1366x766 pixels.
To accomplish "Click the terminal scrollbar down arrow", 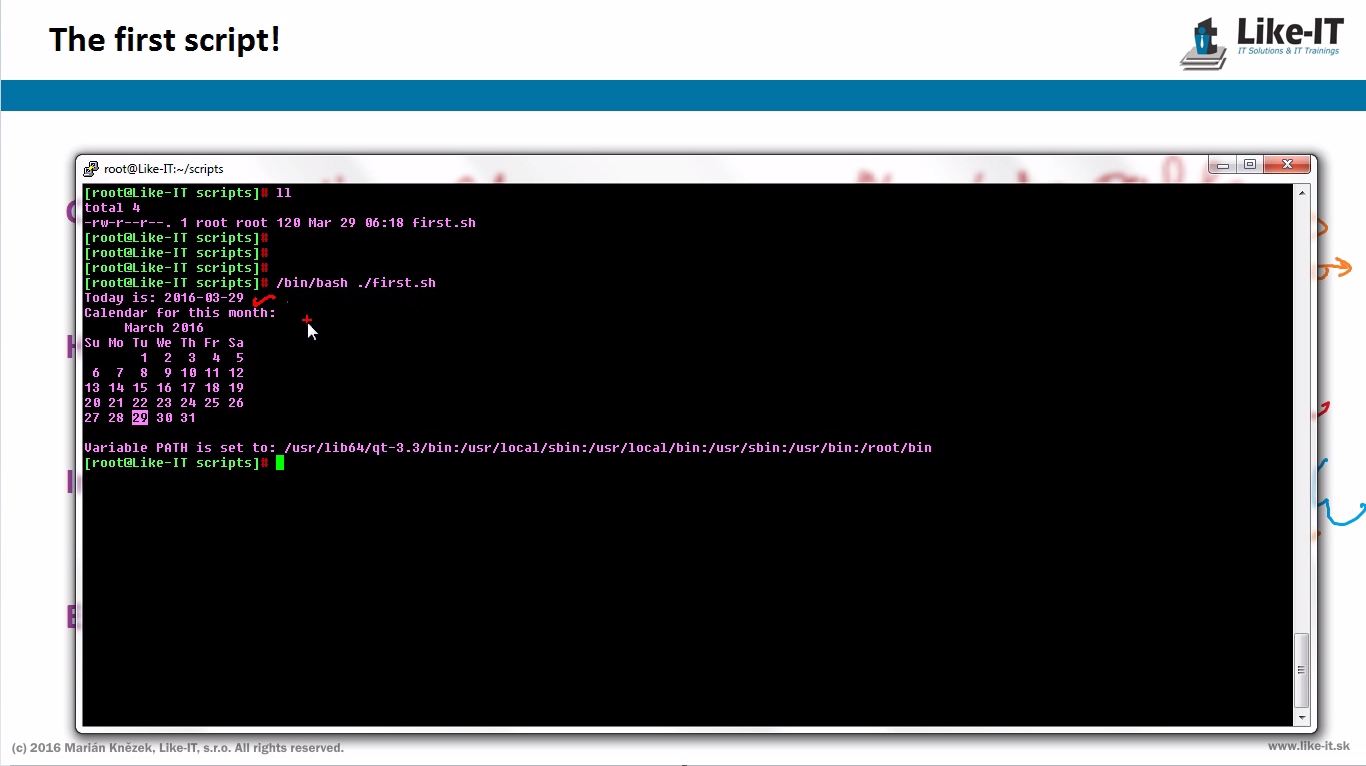I will click(1301, 717).
